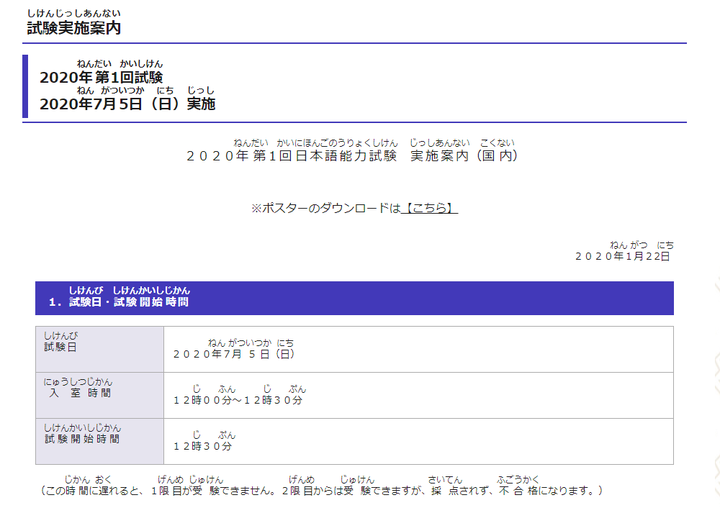Click the start time value 12時30分

(202, 446)
